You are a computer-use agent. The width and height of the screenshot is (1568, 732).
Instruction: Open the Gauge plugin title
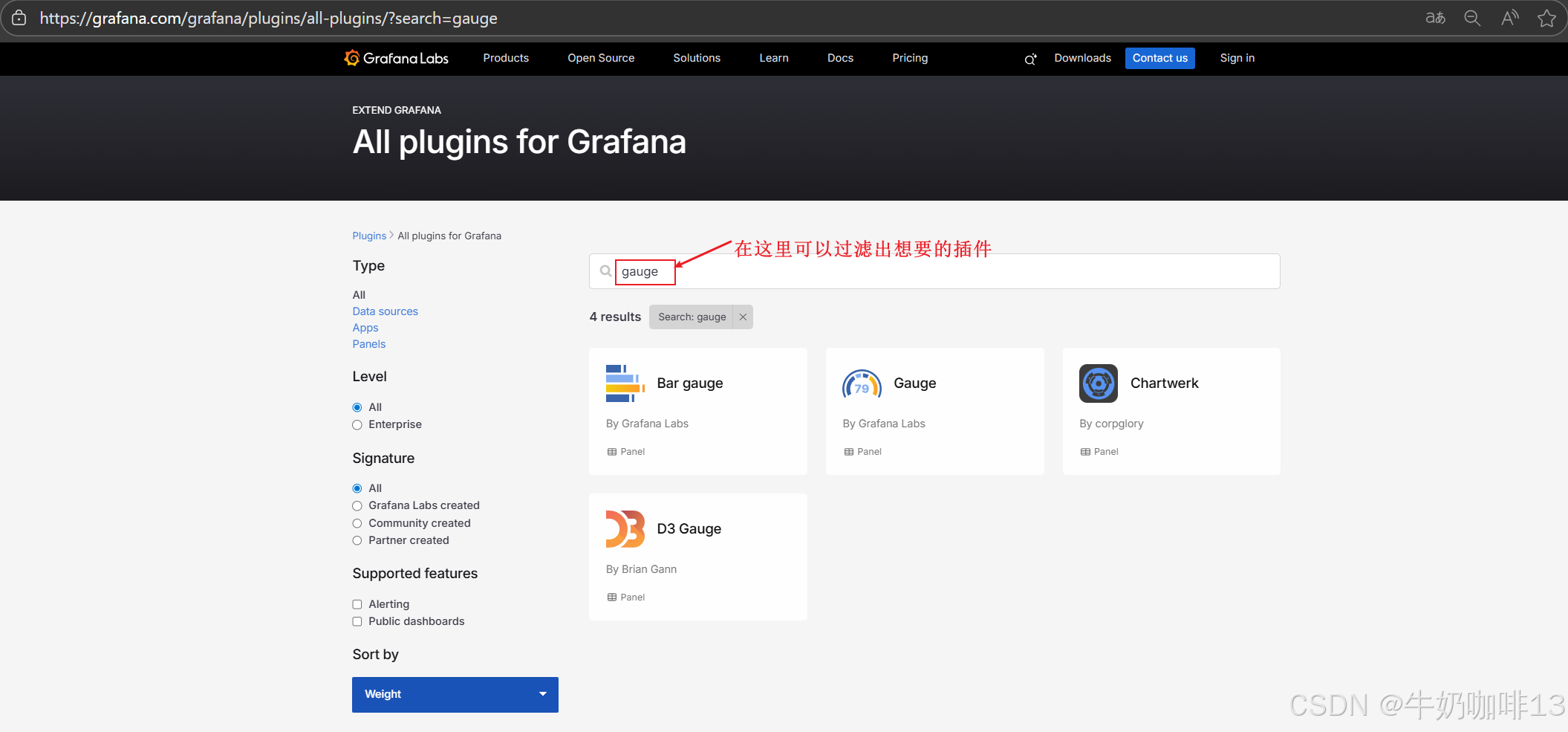pos(915,383)
